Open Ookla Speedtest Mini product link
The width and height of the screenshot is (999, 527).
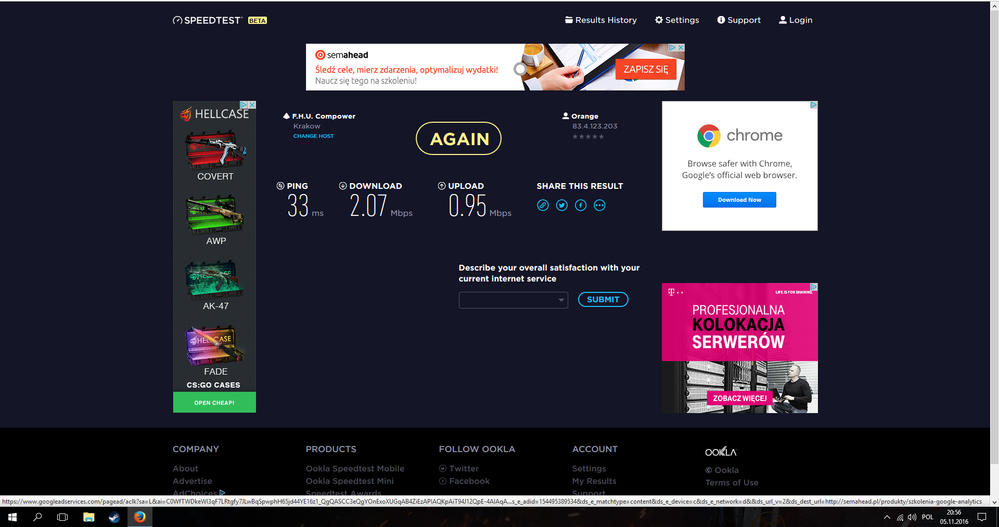pyautogui.click(x=350, y=481)
